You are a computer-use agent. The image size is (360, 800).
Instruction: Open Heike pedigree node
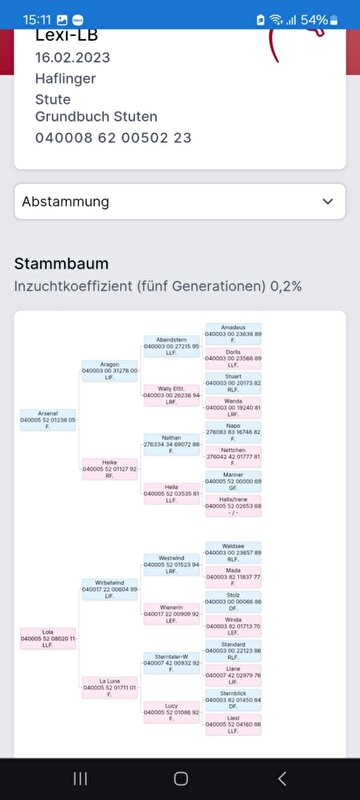(110, 469)
